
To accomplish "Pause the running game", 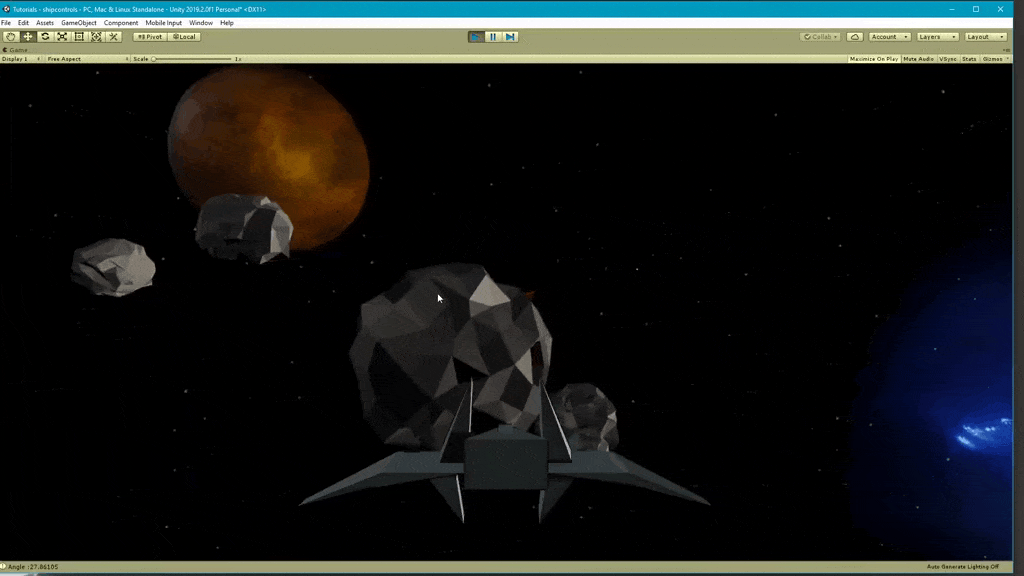I will pyautogui.click(x=493, y=37).
